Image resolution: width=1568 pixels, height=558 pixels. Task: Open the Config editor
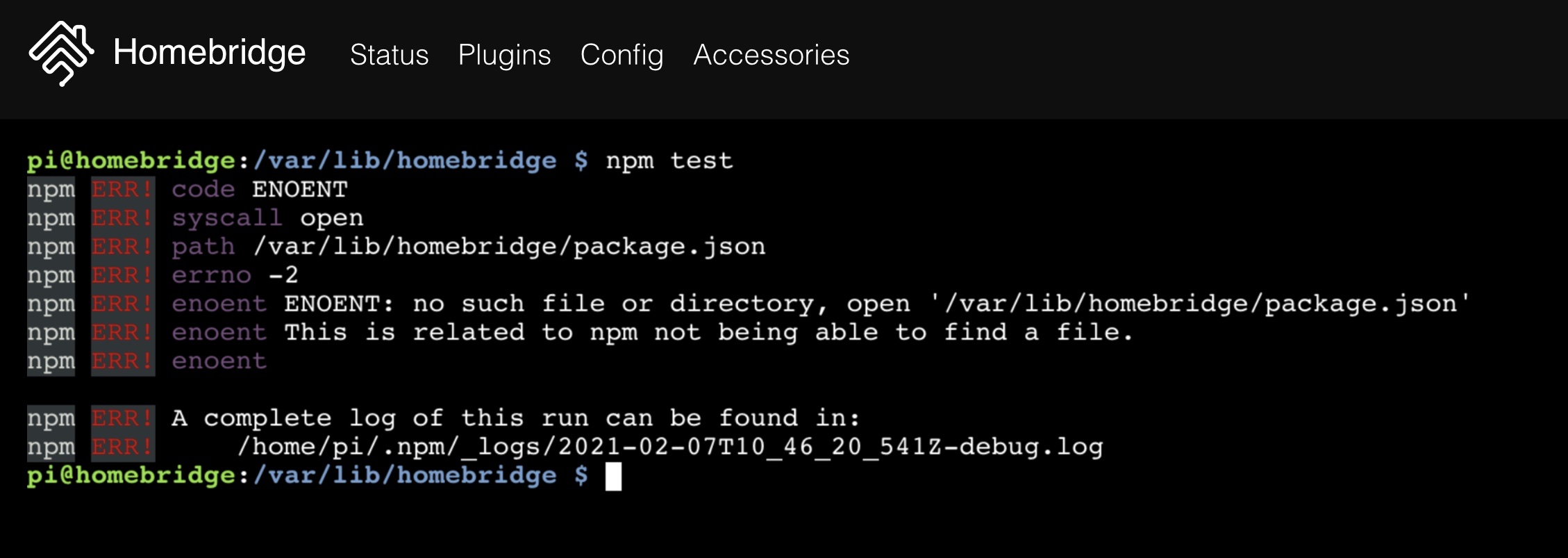coord(622,56)
